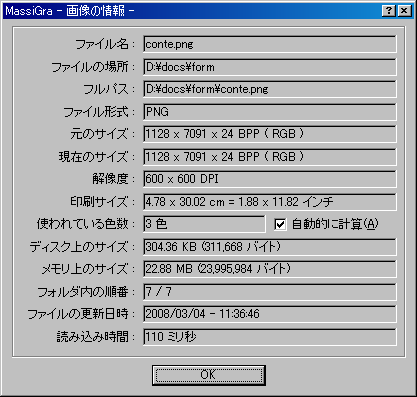The image size is (417, 397).
Task: Click the 解像度 label text
Action: tap(114, 179)
